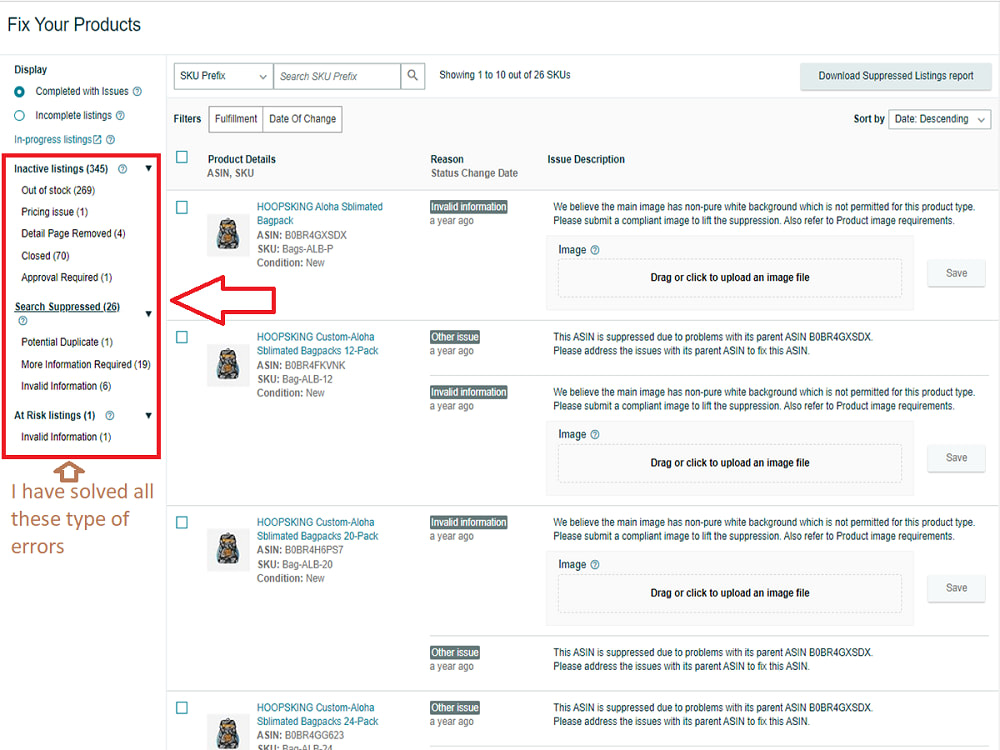Click the Search SKU Prefix input field

pos(337,76)
